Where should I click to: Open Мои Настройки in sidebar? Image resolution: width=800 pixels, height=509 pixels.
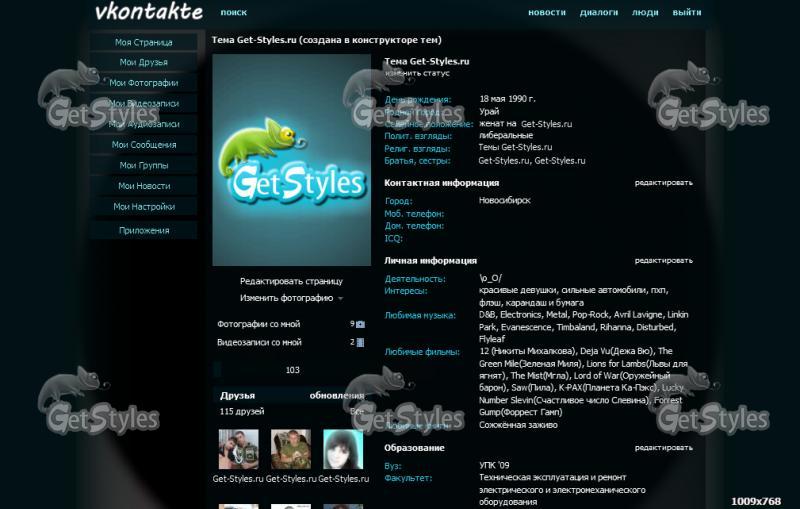click(x=143, y=207)
